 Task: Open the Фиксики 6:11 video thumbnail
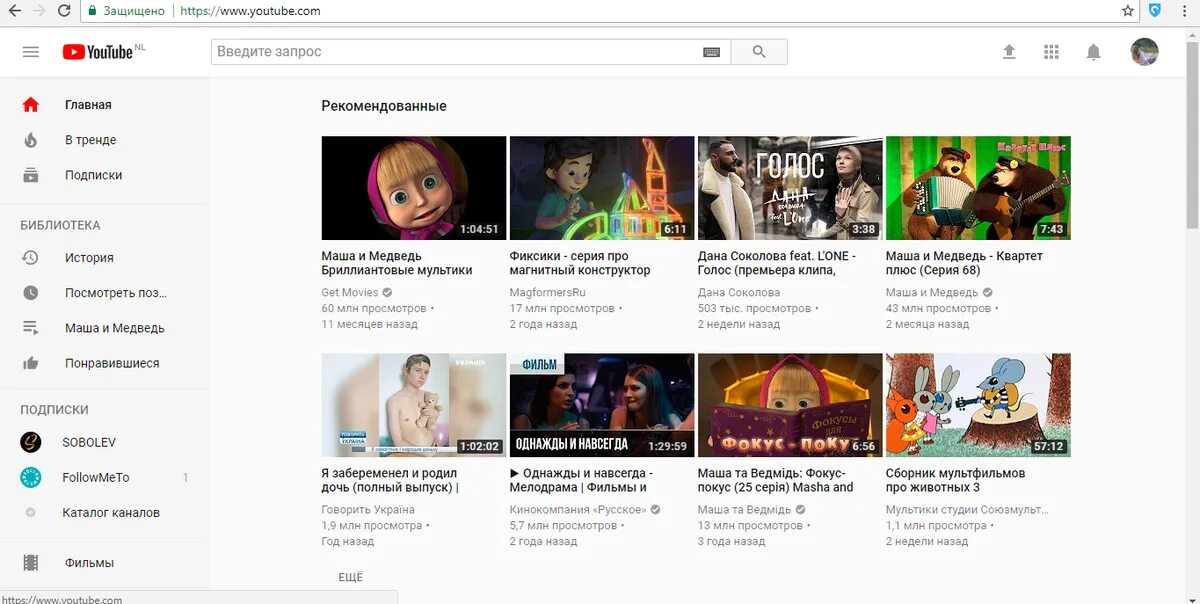click(x=601, y=188)
